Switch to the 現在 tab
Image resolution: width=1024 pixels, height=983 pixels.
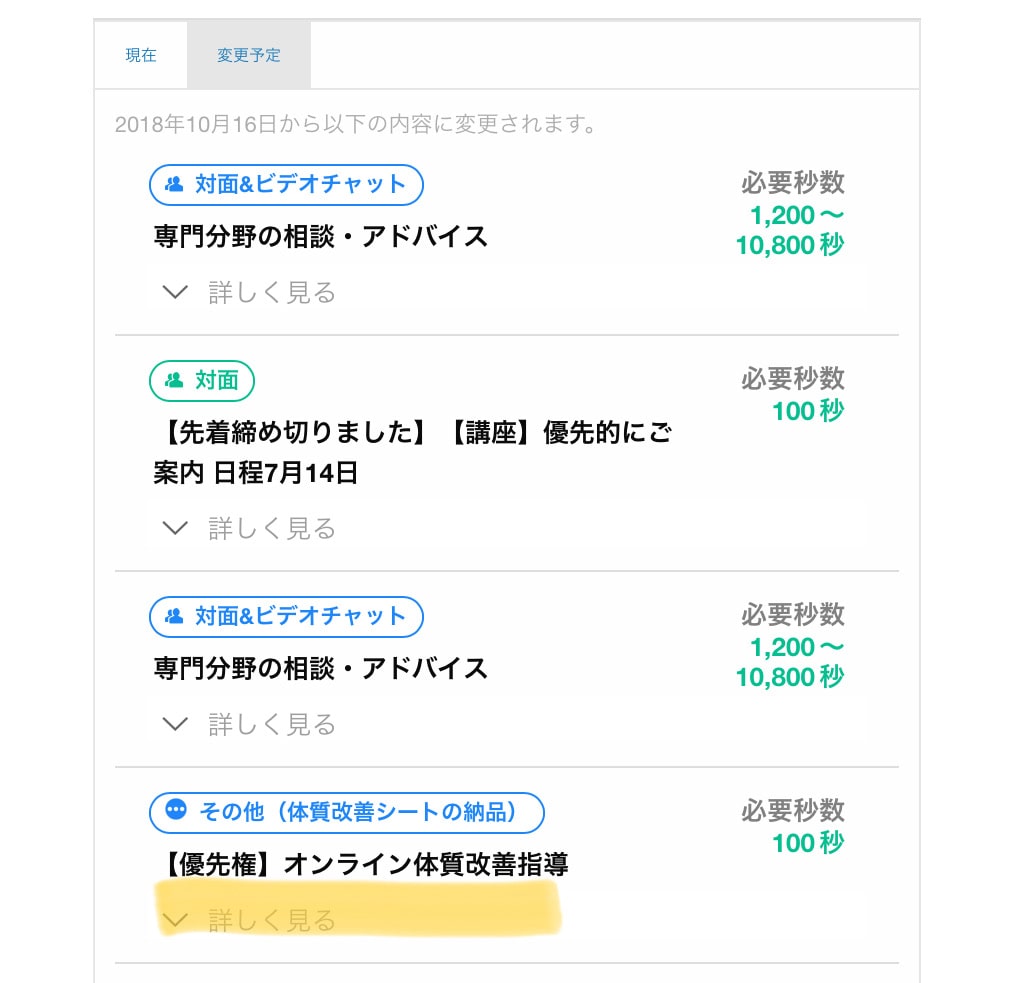pos(141,56)
